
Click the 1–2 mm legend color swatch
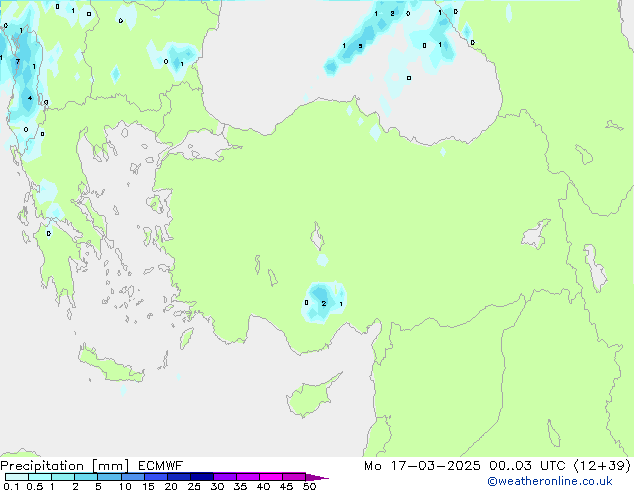pos(63,477)
